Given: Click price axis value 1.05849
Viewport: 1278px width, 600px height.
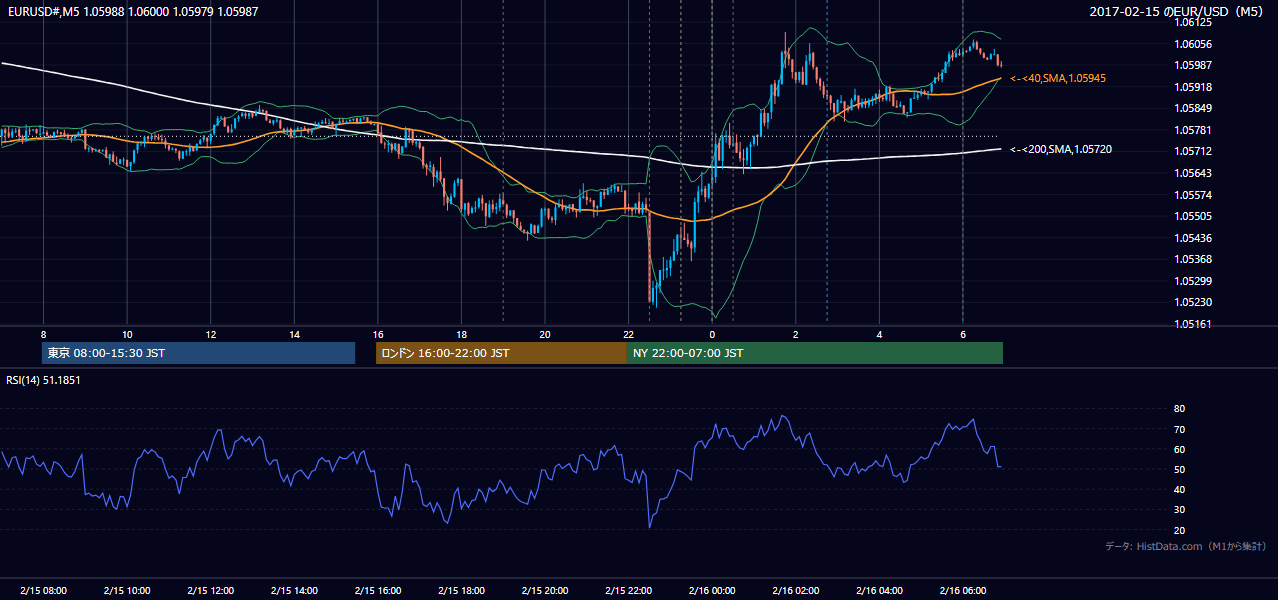Looking at the screenshot, I should click(x=1193, y=108).
